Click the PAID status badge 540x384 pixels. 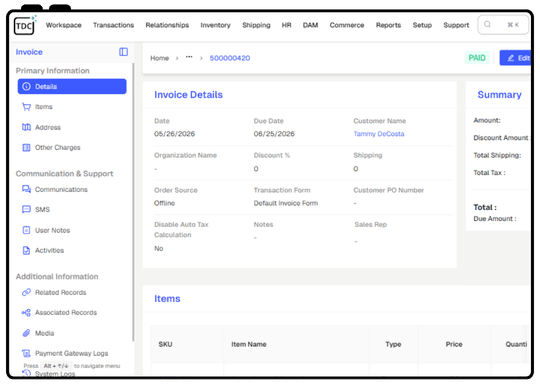click(x=477, y=58)
